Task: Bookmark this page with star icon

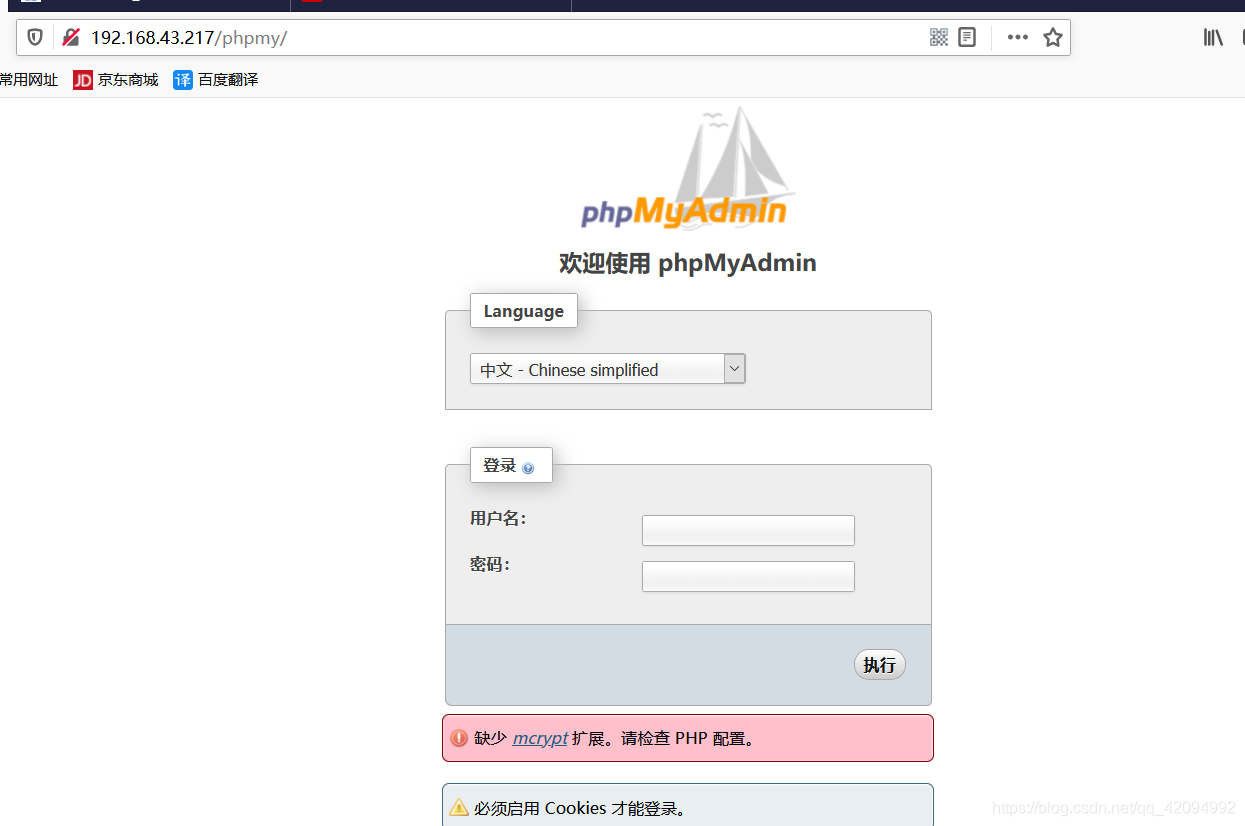Action: pos(1053,37)
